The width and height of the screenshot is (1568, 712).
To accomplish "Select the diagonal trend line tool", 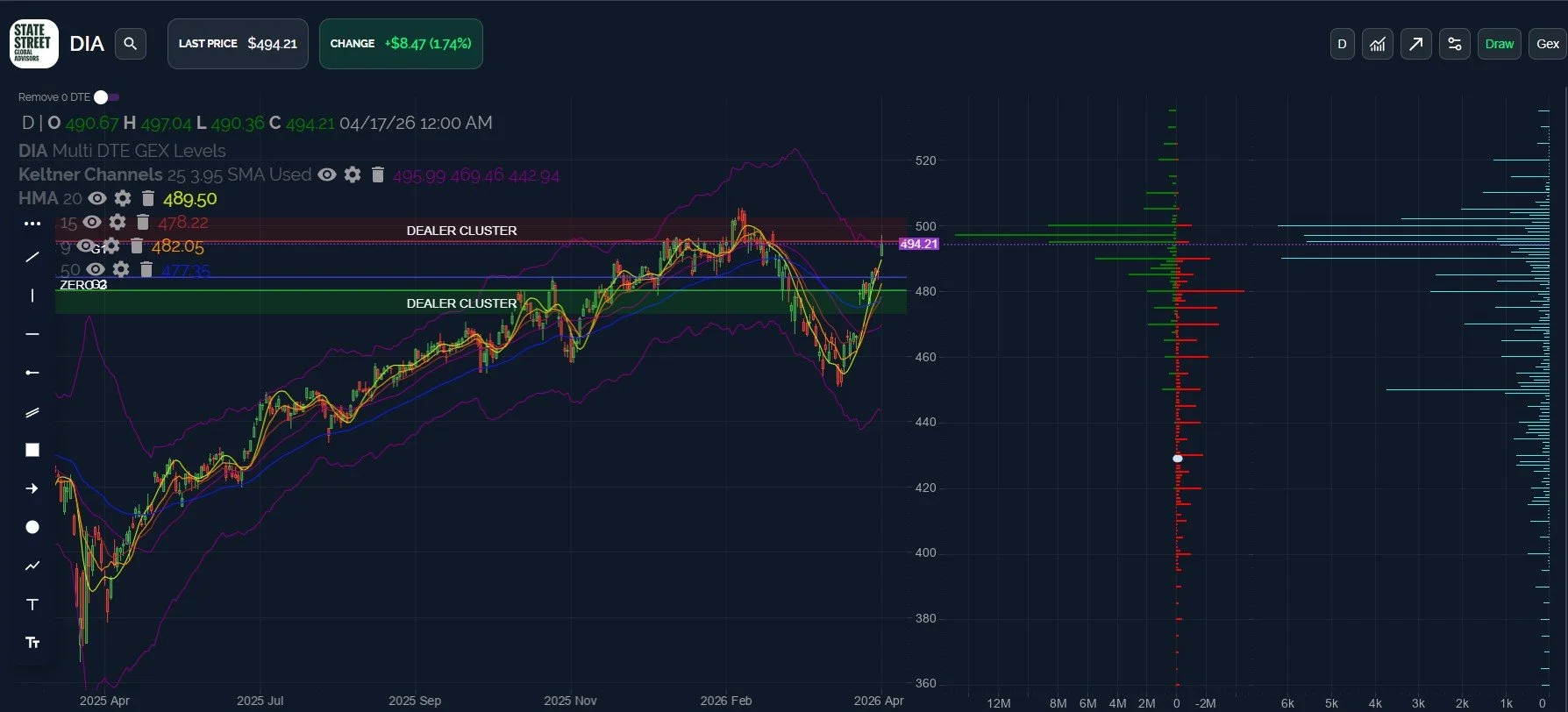I will (x=32, y=257).
